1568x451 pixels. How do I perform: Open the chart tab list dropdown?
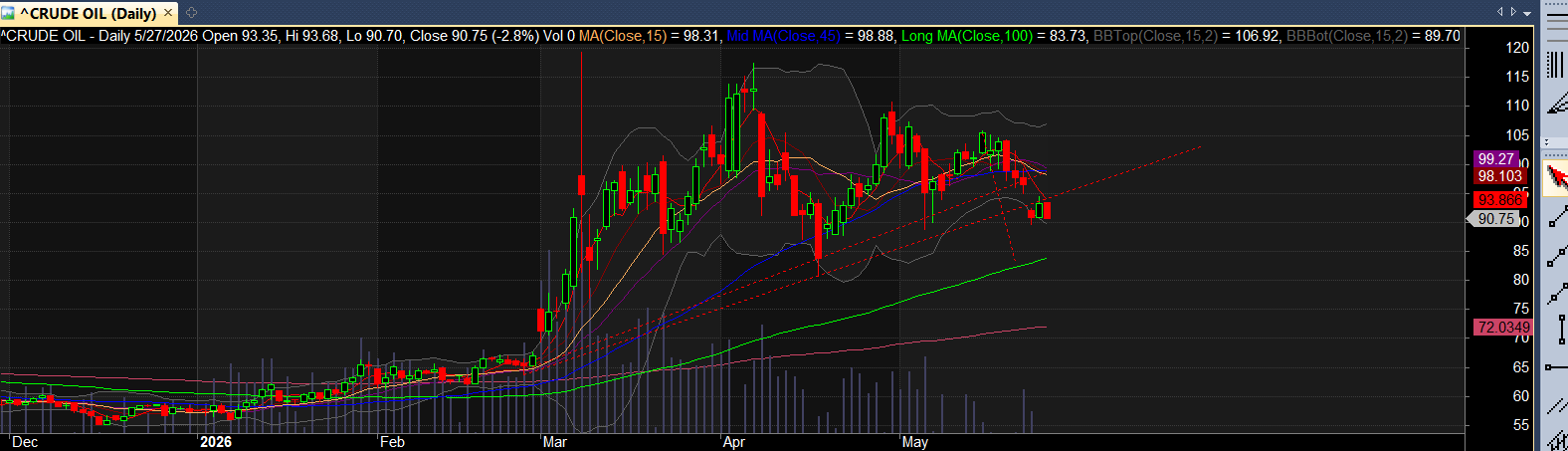click(x=1528, y=13)
